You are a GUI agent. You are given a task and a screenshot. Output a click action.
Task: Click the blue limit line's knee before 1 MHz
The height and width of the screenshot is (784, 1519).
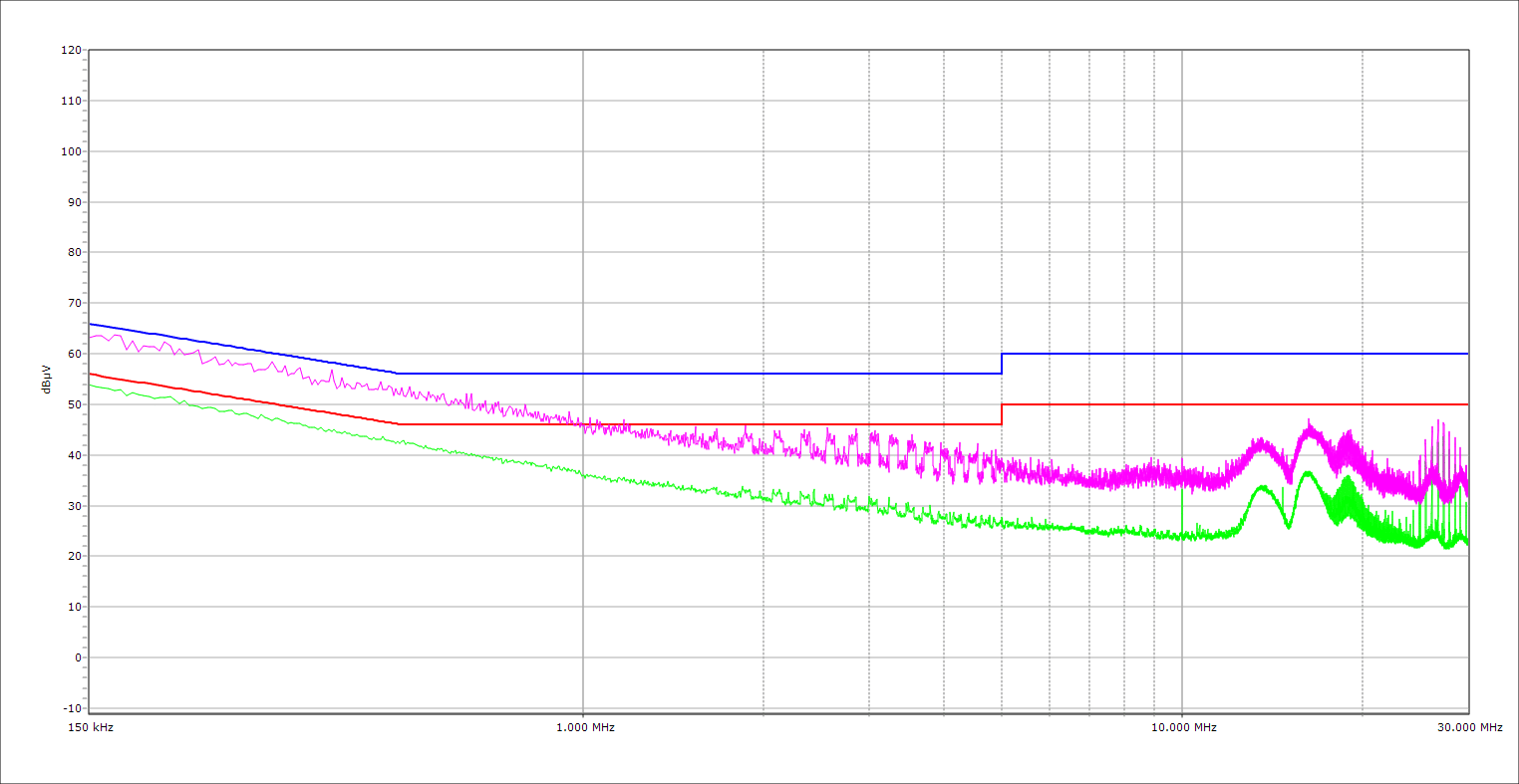tap(398, 374)
